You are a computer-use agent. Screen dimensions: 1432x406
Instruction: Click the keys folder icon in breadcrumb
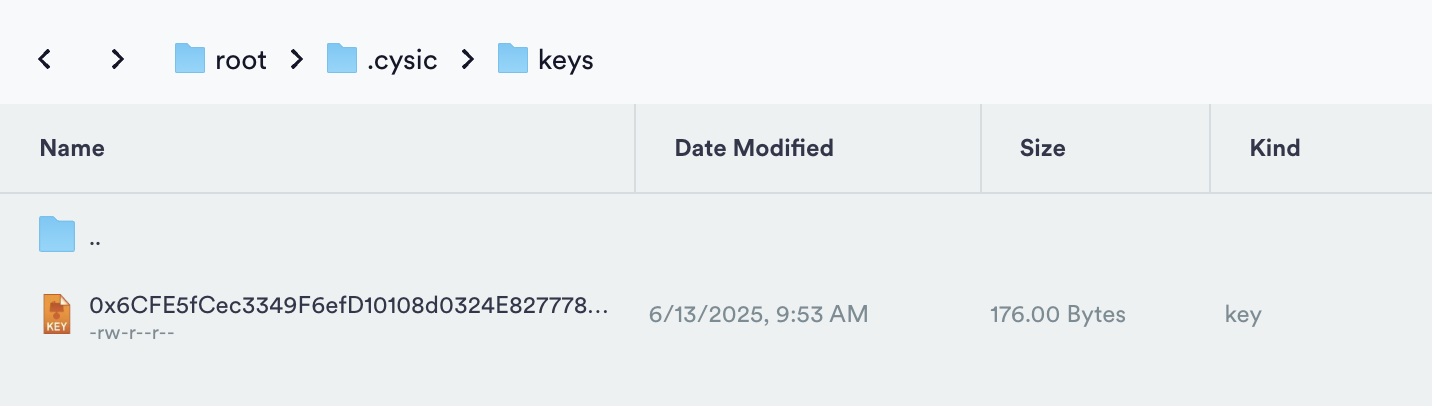[x=513, y=60]
